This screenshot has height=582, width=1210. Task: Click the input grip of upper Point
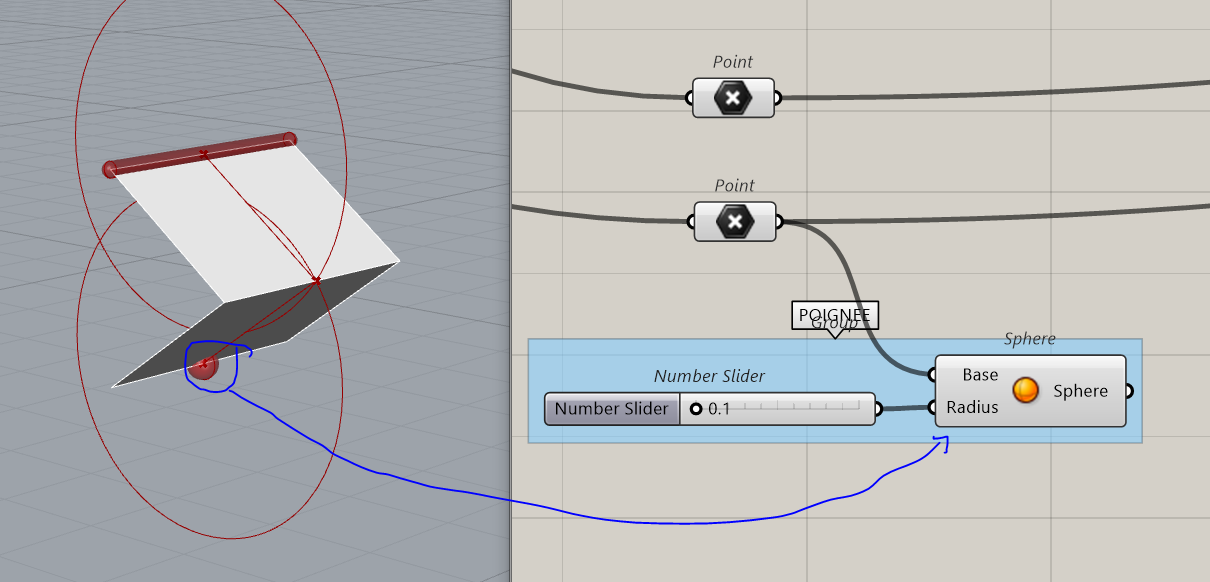point(689,98)
